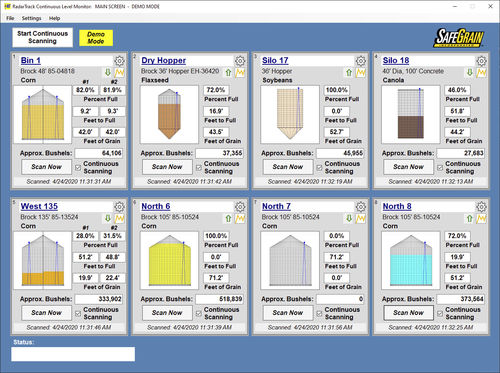The image size is (500, 373).
Task: Open the Settings menu
Action: point(32,18)
